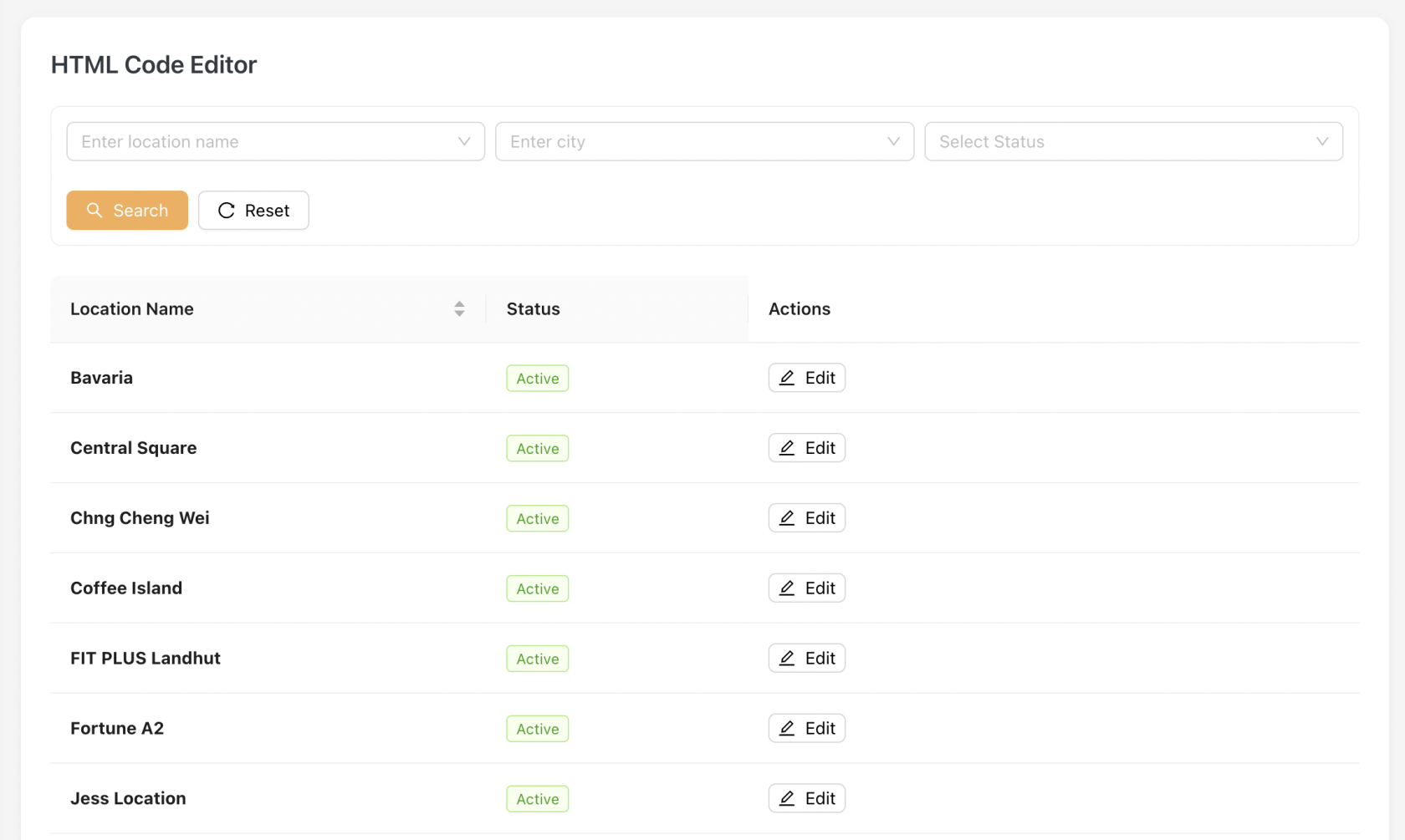
Task: Edit the Coffee Island location
Action: click(x=807, y=588)
